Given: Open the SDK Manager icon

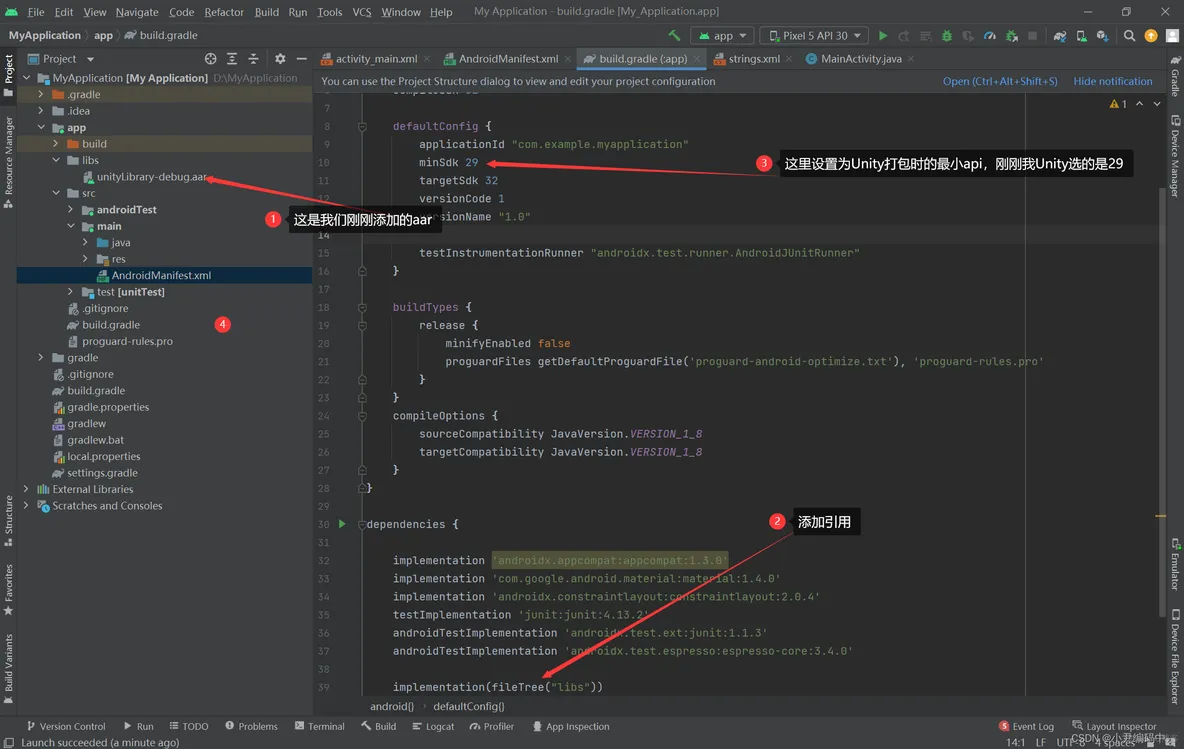Looking at the screenshot, I should coord(1102,35).
